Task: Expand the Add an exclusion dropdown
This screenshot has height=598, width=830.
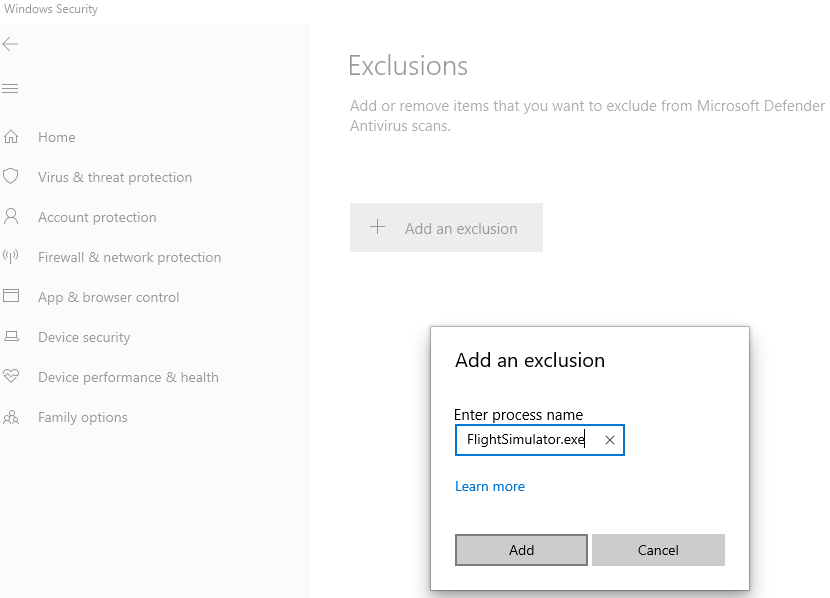Action: (446, 228)
